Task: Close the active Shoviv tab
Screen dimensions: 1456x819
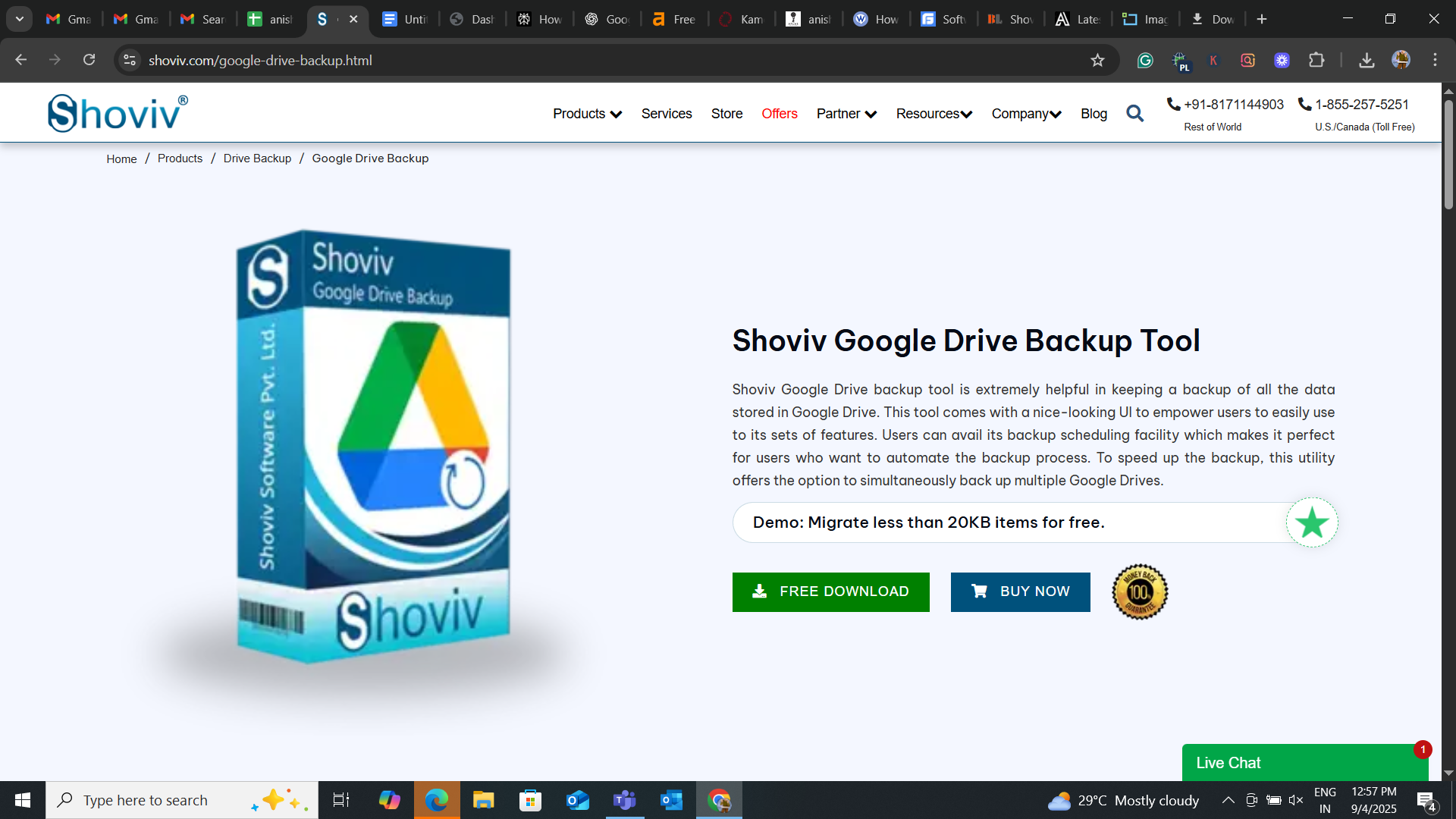Action: [353, 19]
